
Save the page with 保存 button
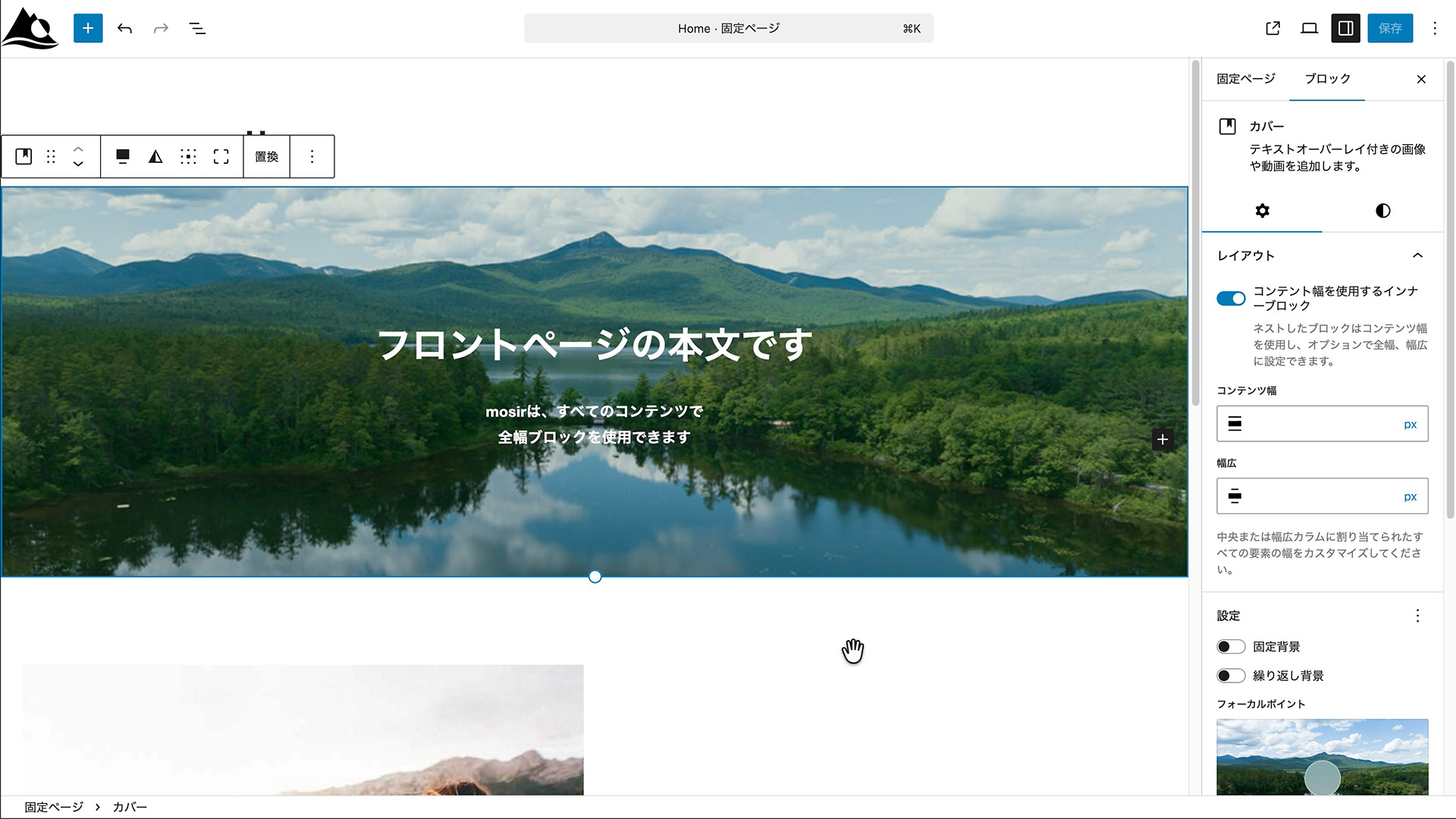point(1389,28)
